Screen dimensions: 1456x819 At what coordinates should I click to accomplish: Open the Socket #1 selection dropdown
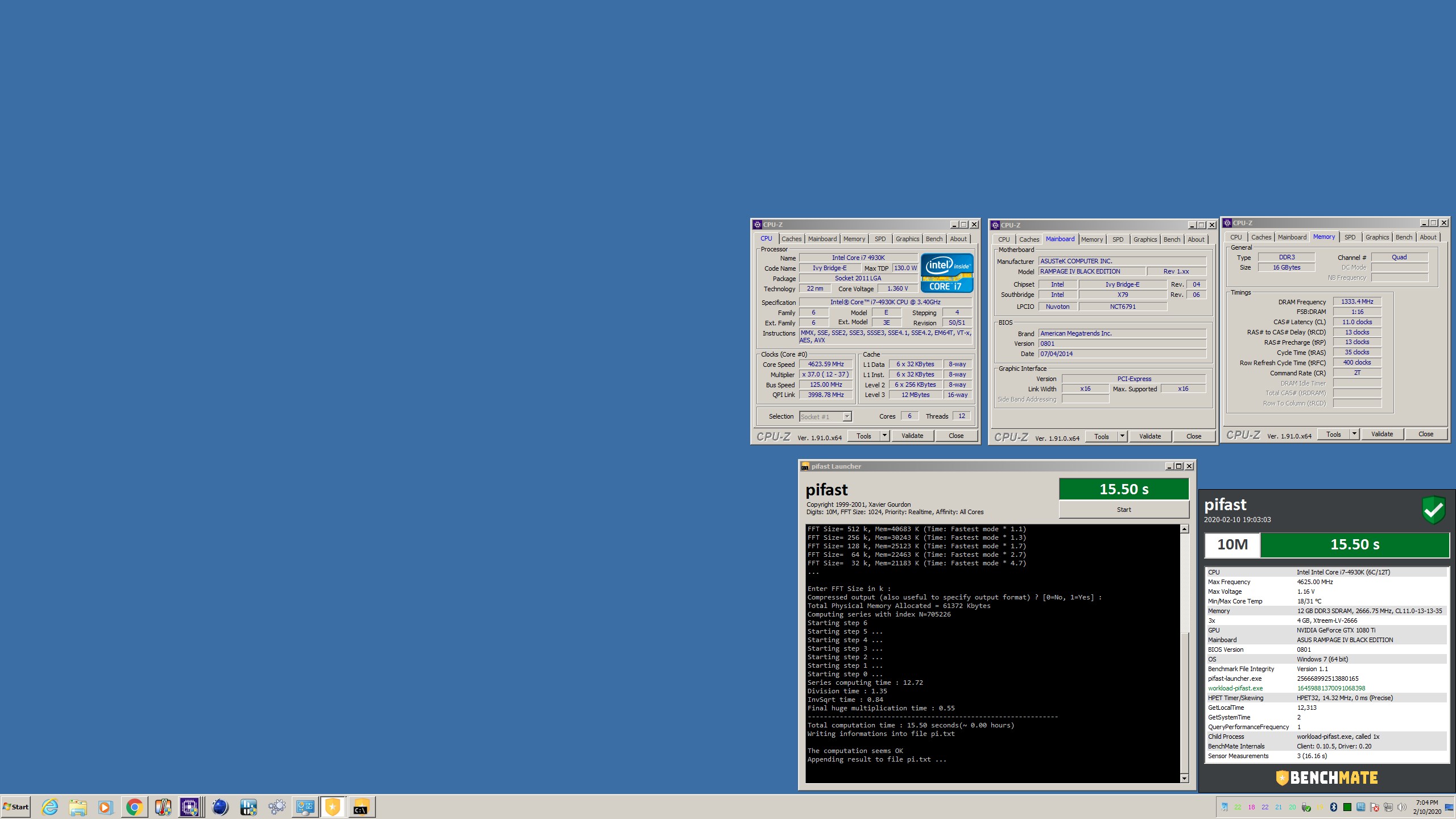[x=825, y=417]
